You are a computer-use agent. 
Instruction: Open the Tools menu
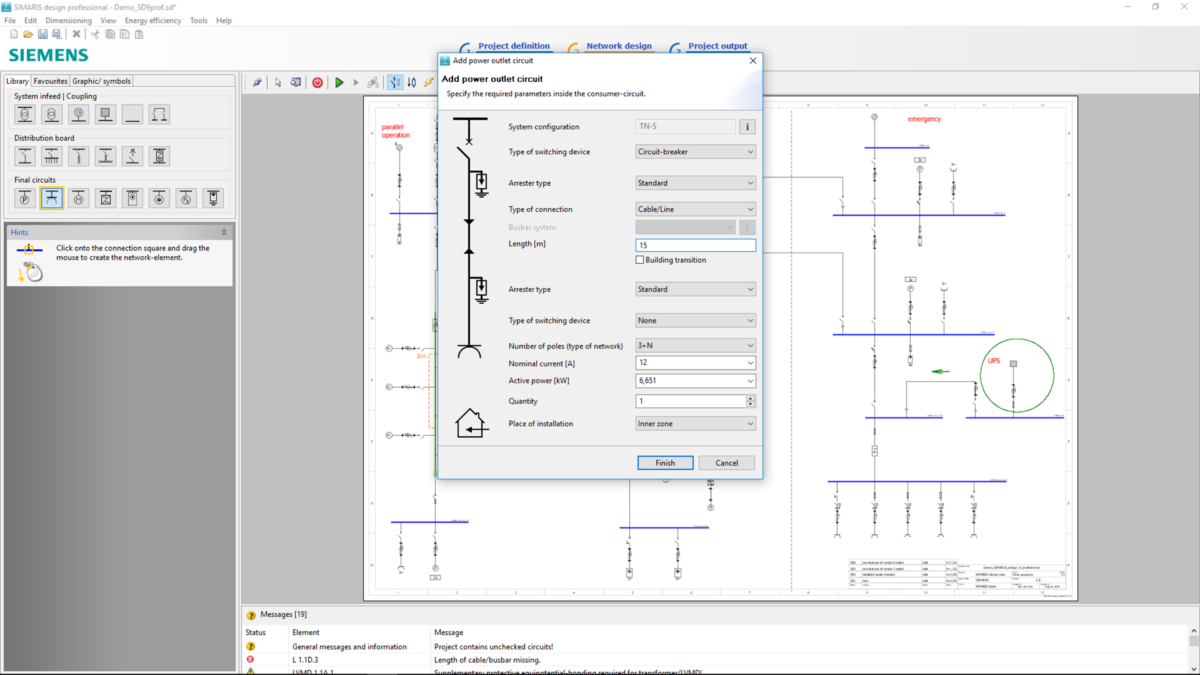[x=199, y=20]
